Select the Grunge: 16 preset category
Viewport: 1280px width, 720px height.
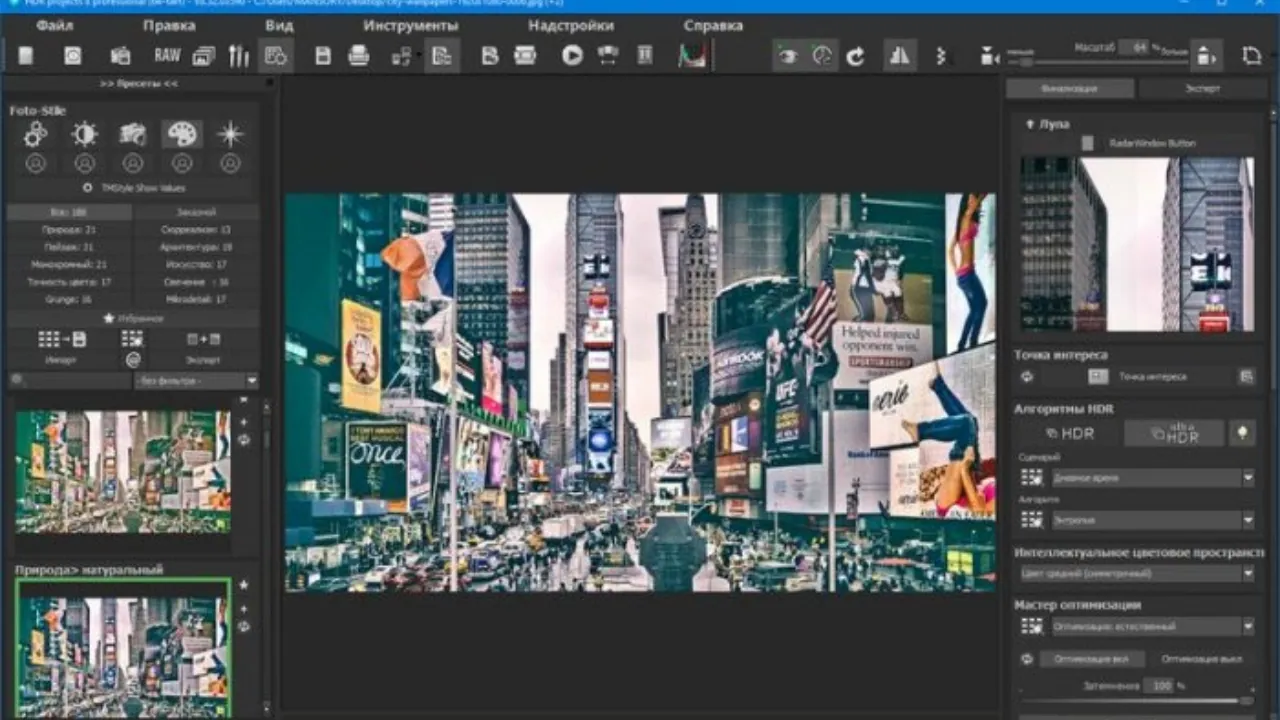click(69, 298)
